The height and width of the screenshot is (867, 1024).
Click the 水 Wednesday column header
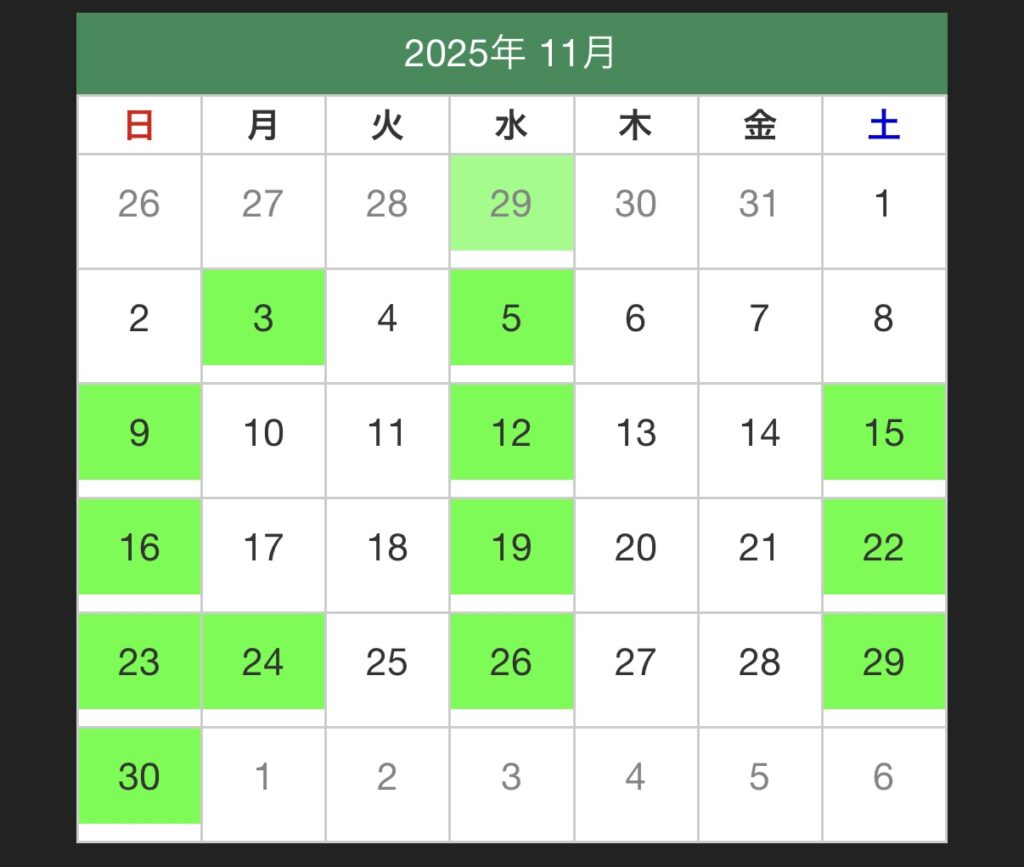[x=511, y=126]
